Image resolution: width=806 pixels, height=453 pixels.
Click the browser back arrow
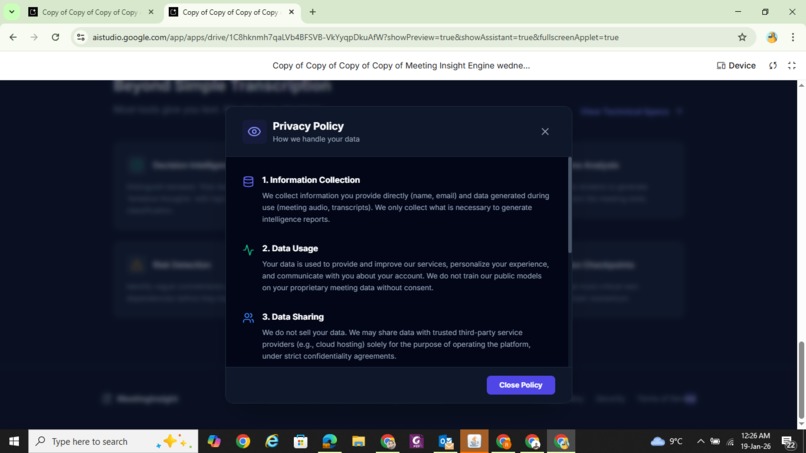(13, 37)
